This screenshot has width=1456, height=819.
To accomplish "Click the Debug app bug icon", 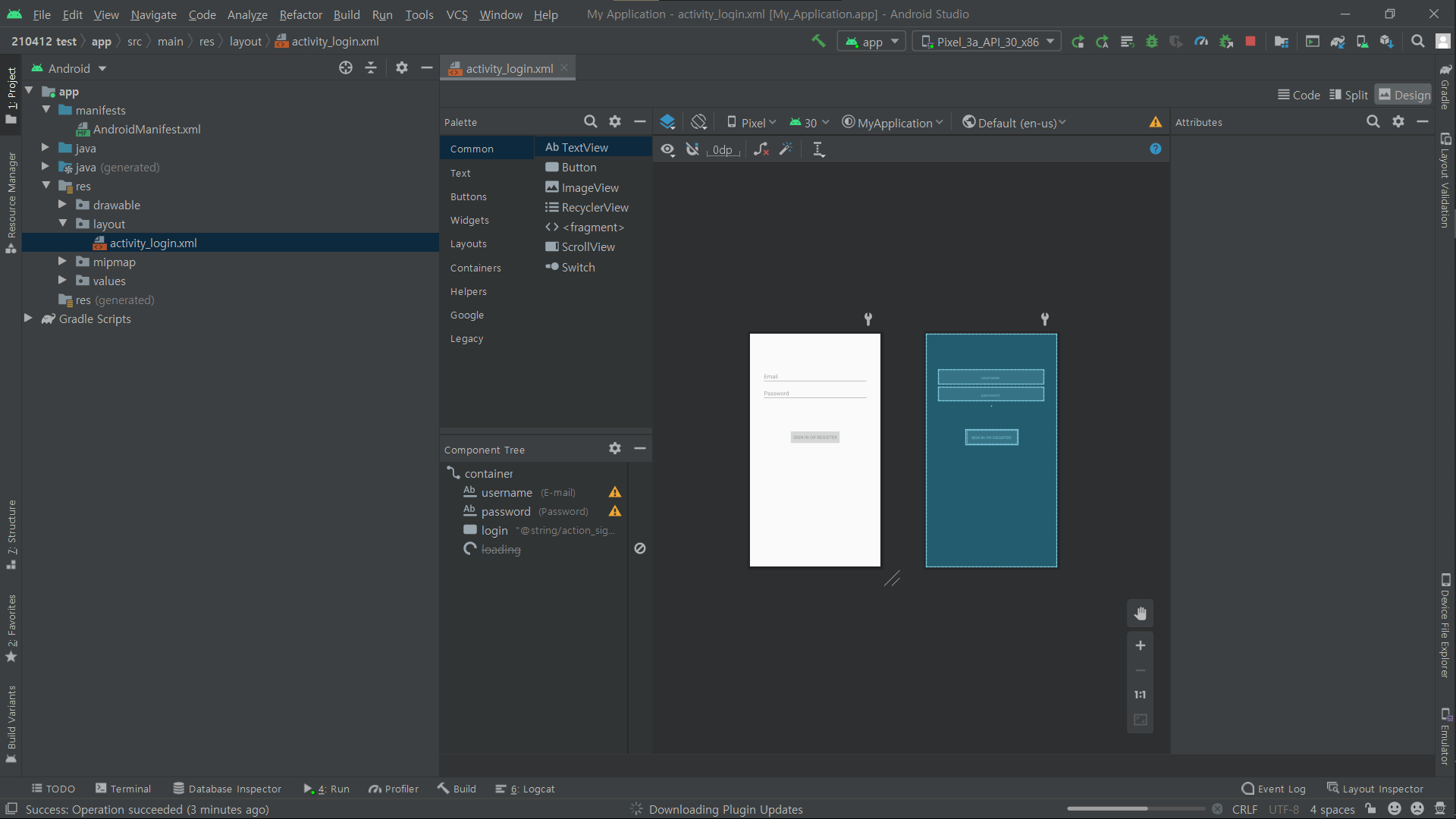I will [x=1151, y=42].
